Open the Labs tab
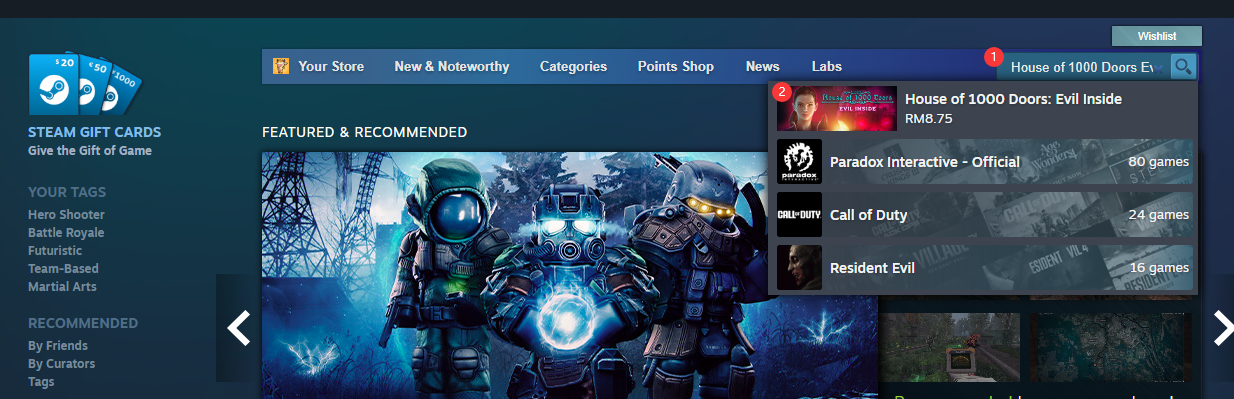This screenshot has width=1234, height=399. coord(827,67)
